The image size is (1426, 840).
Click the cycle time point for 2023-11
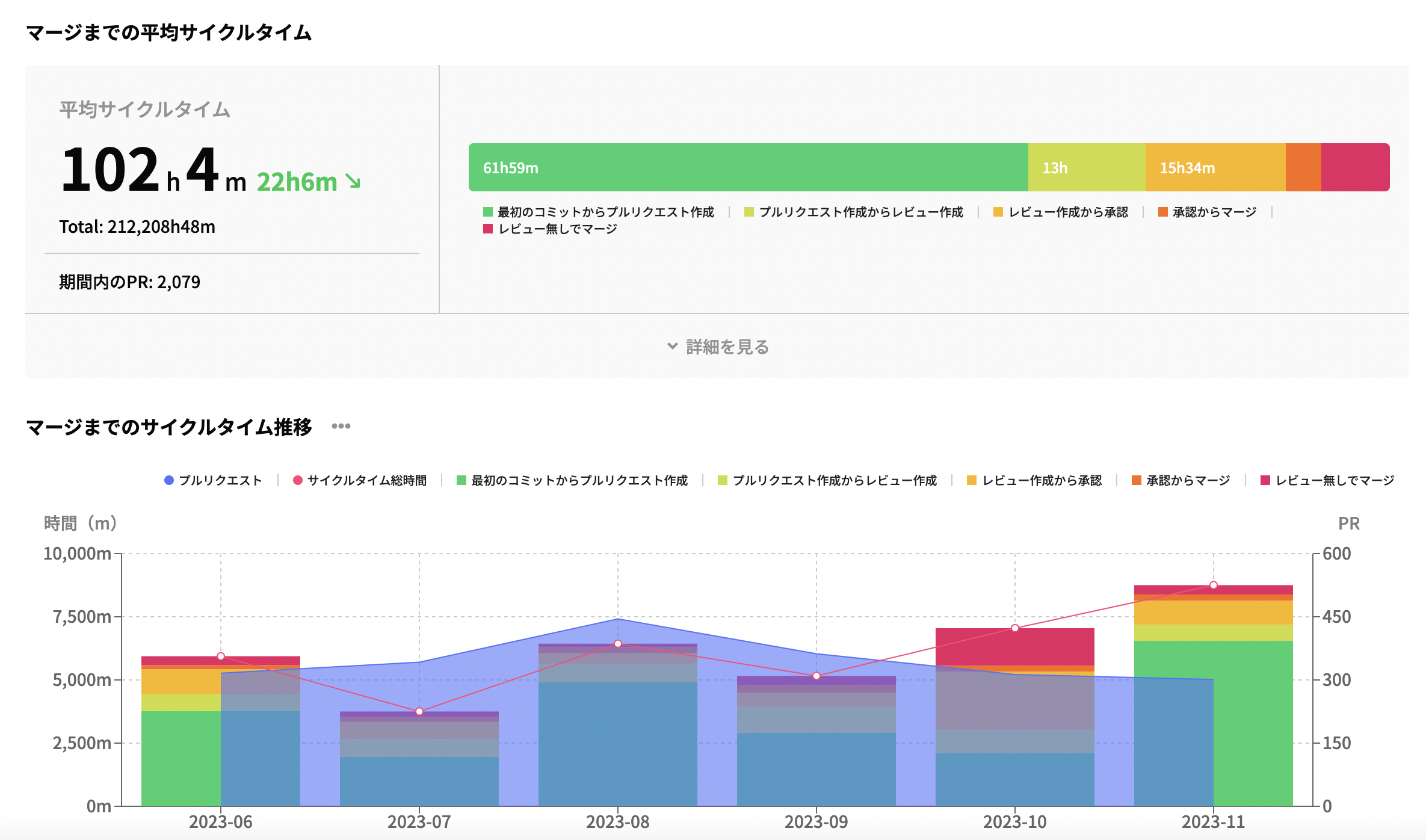[1213, 585]
